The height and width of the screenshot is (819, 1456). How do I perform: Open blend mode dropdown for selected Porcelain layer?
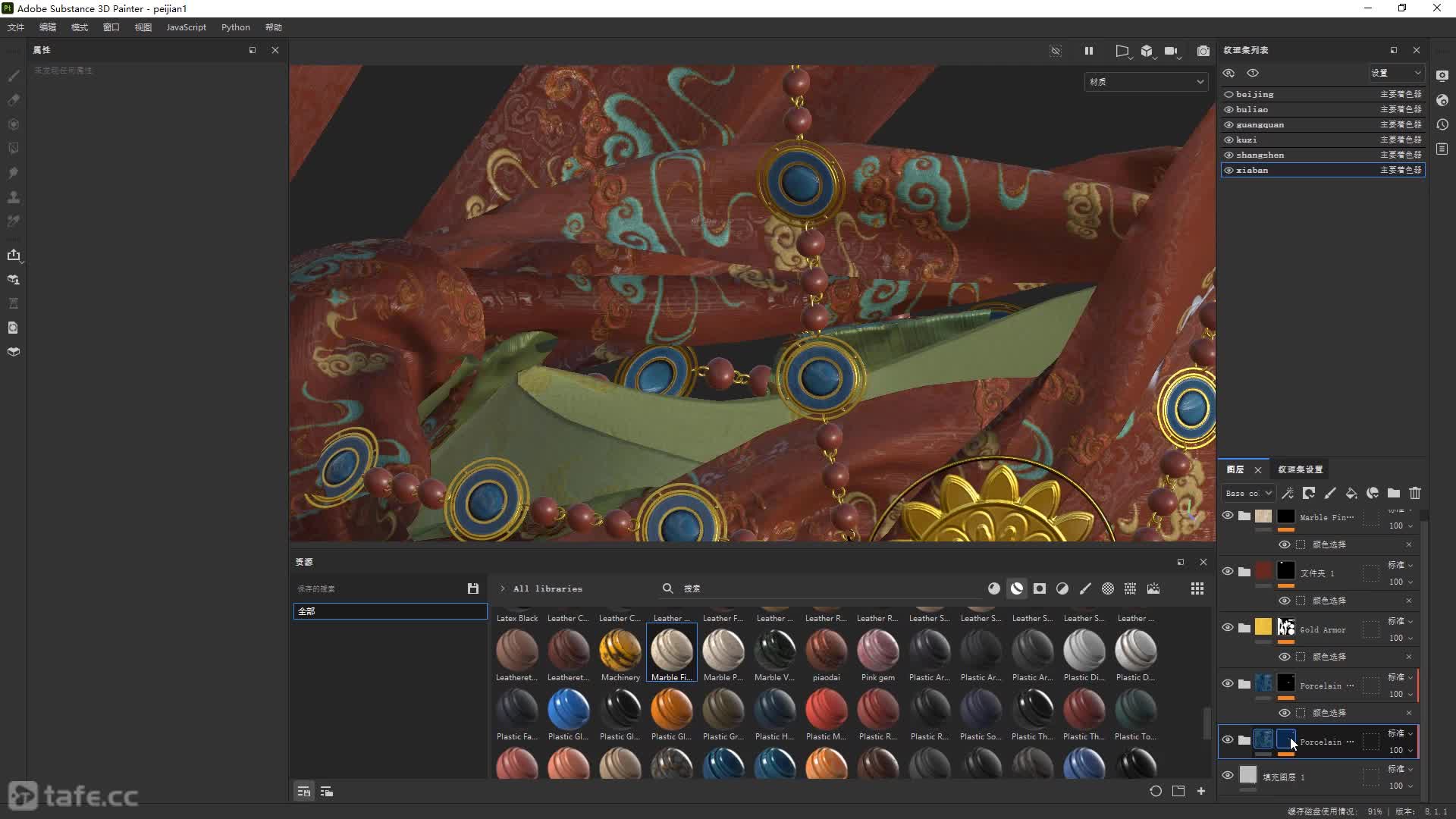[x=1401, y=733]
